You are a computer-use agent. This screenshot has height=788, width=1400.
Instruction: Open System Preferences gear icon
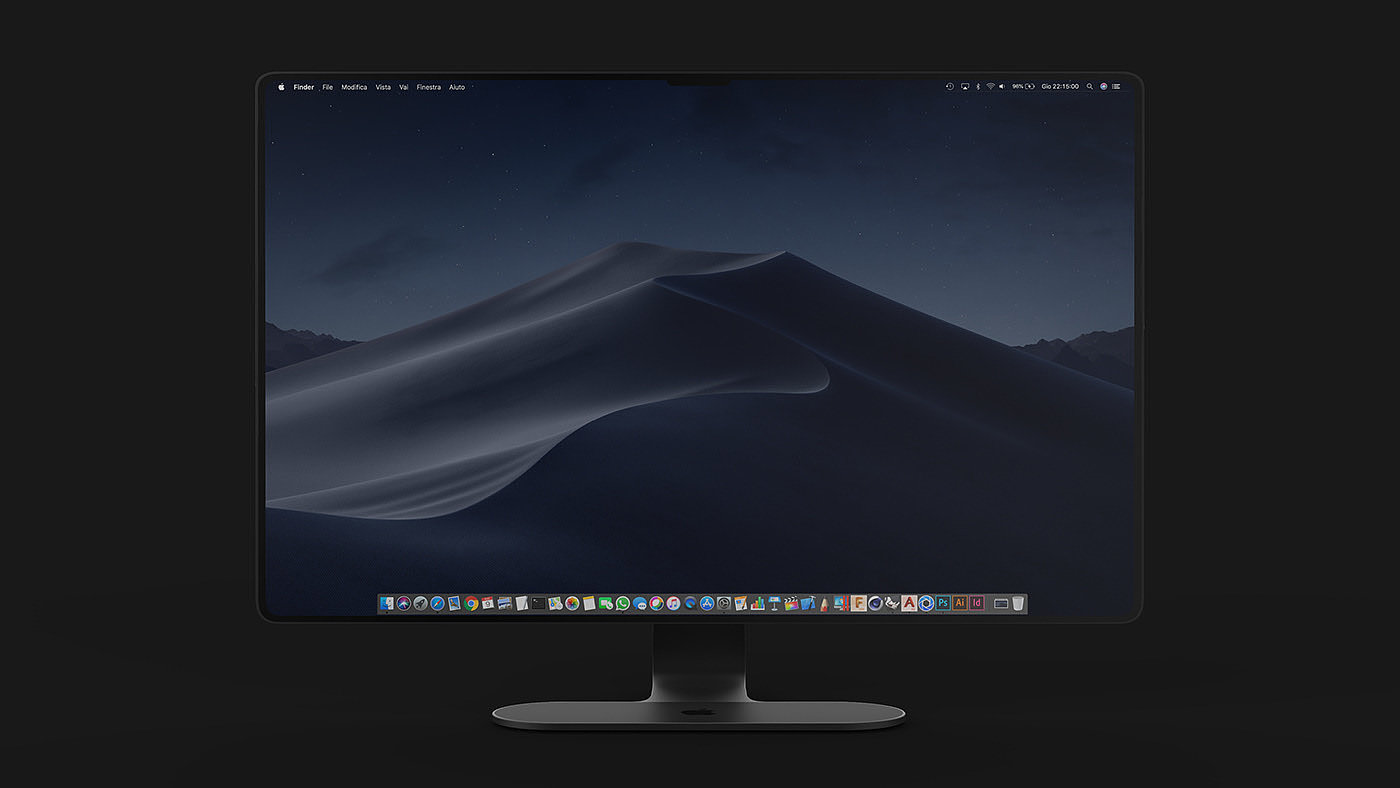coord(724,604)
